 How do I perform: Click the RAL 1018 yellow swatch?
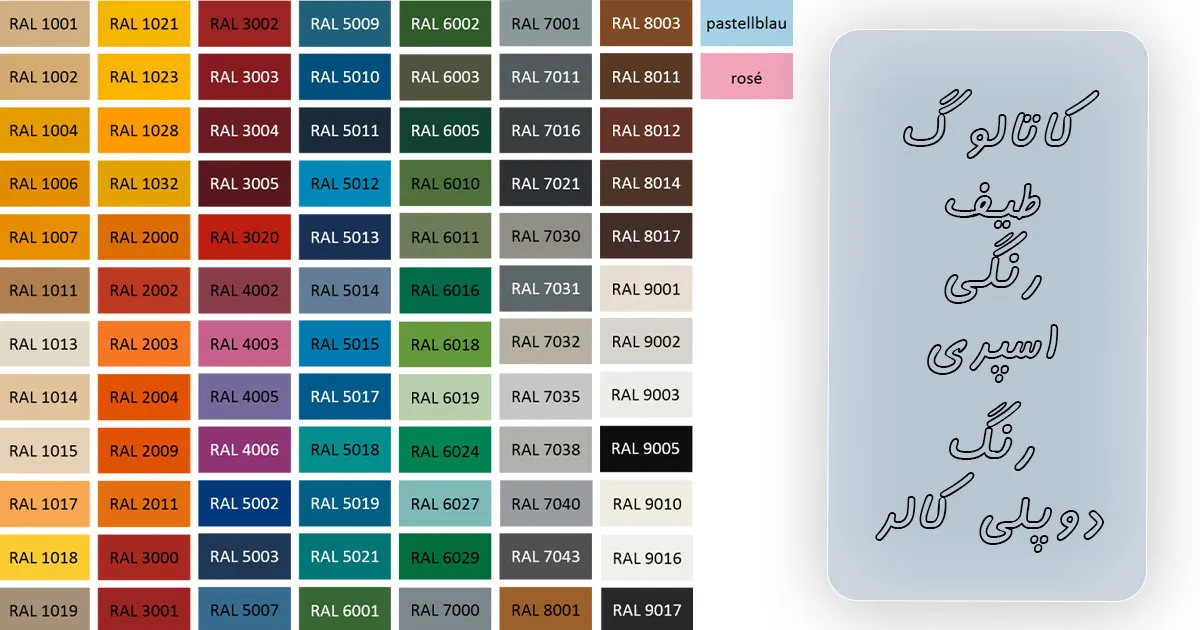point(45,557)
